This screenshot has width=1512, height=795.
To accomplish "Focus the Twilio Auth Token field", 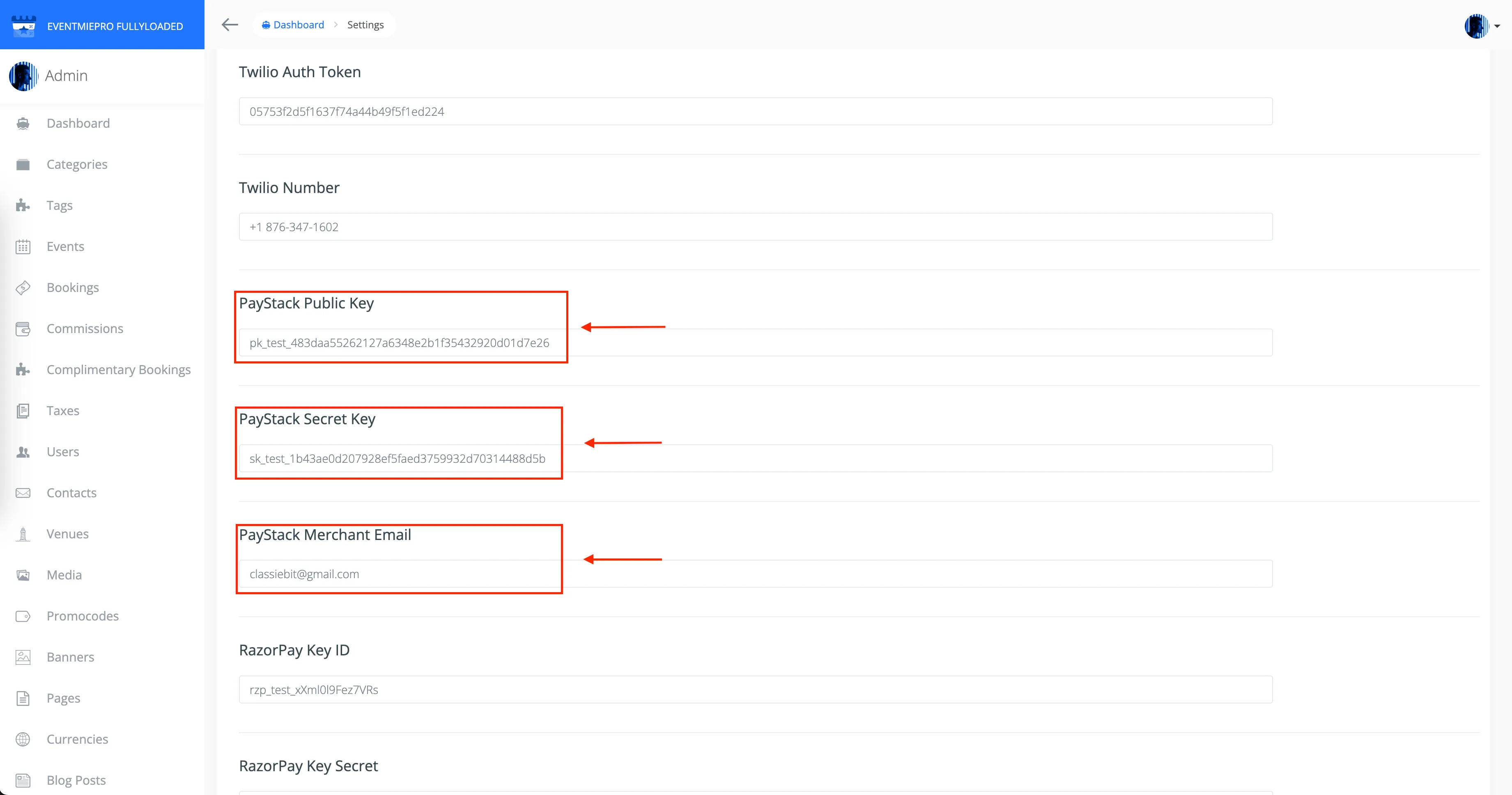I will (x=756, y=112).
